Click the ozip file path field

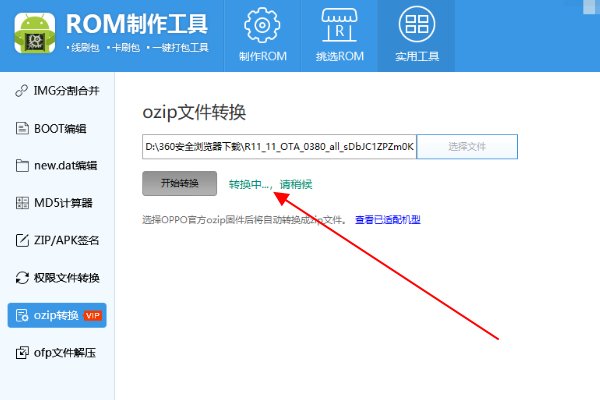pos(279,146)
